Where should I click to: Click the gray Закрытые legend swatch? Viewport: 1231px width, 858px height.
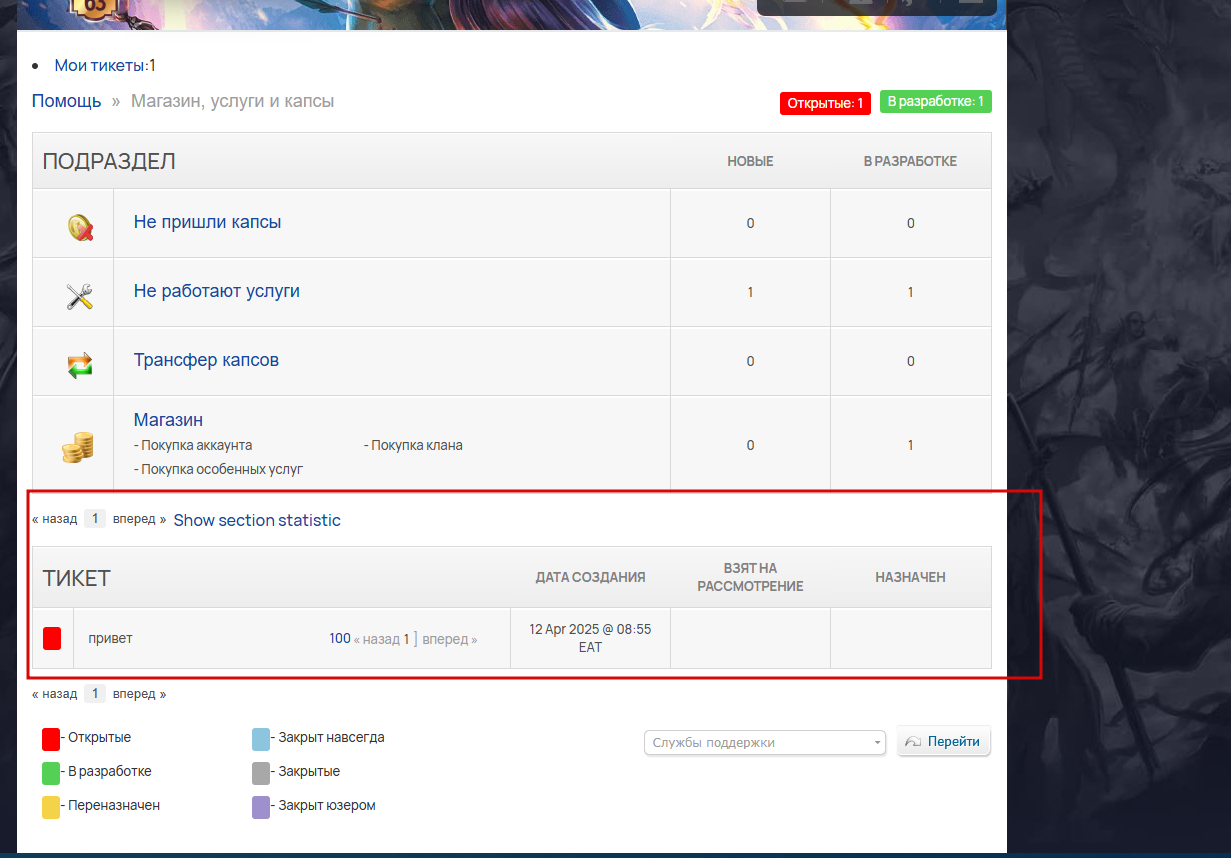click(x=261, y=773)
